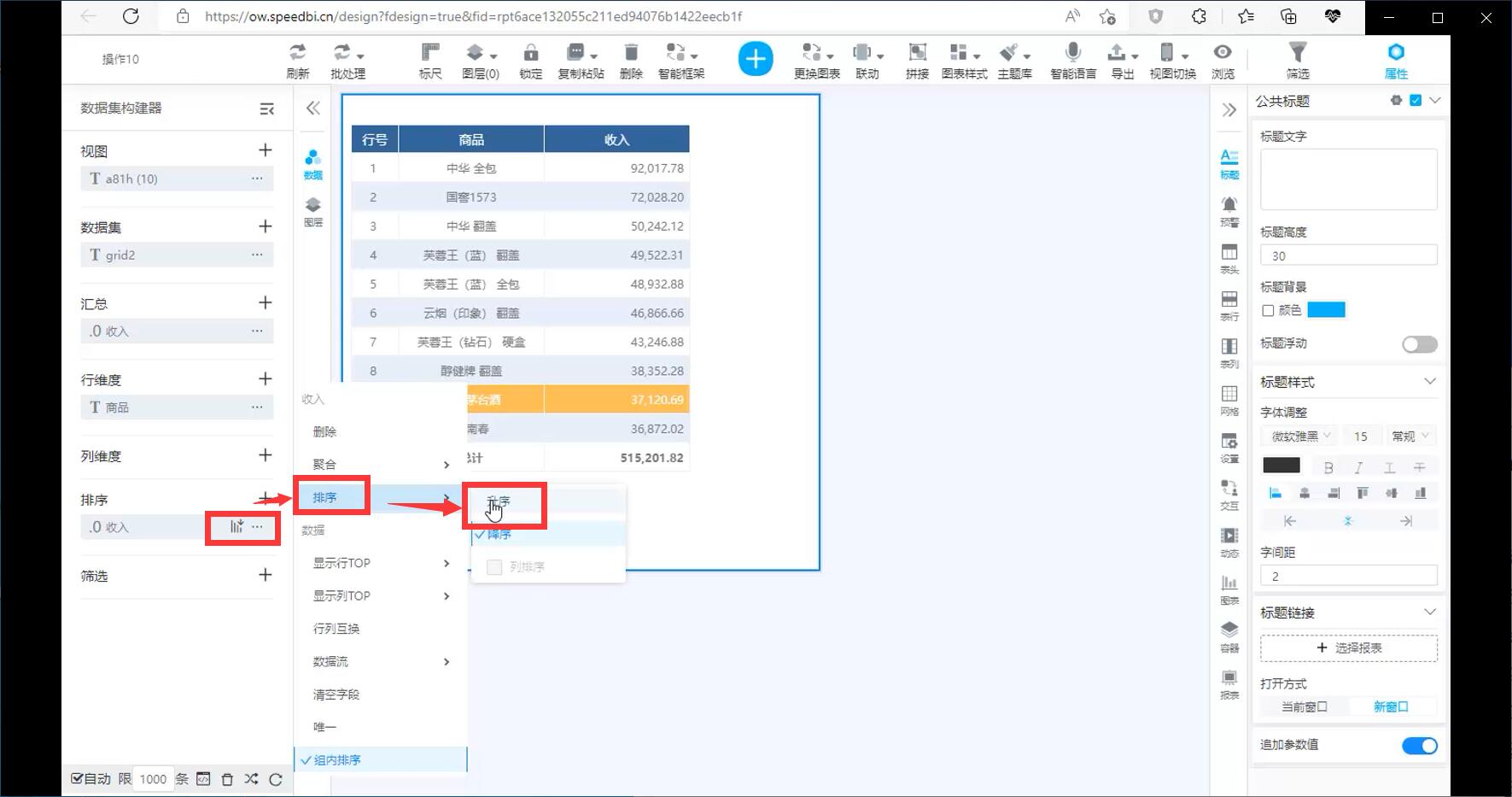Viewport: 1512px width, 797px height.
Task: Expand the 显示行TOP submenu
Action: (x=380, y=563)
